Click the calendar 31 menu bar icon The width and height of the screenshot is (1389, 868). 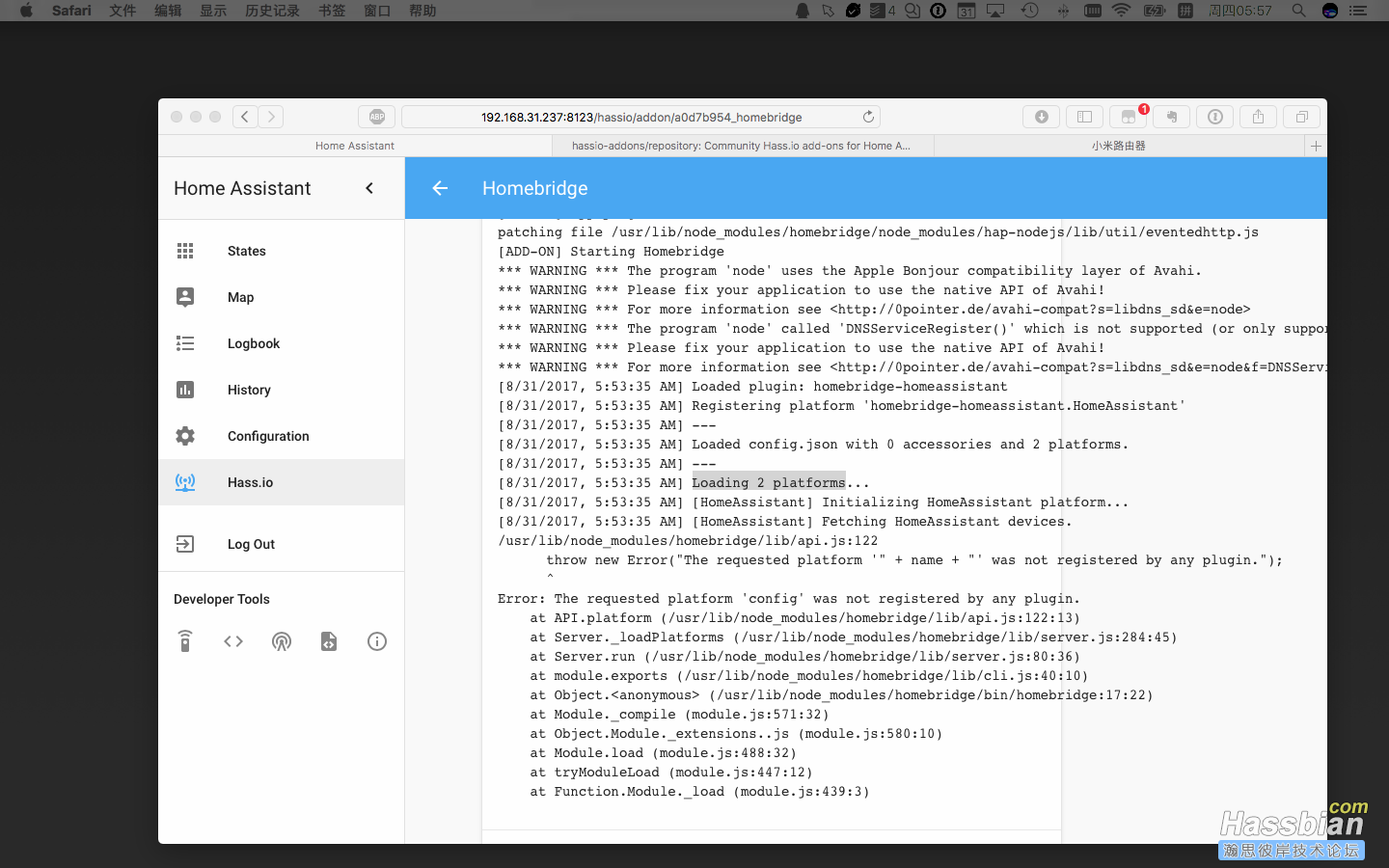(967, 11)
